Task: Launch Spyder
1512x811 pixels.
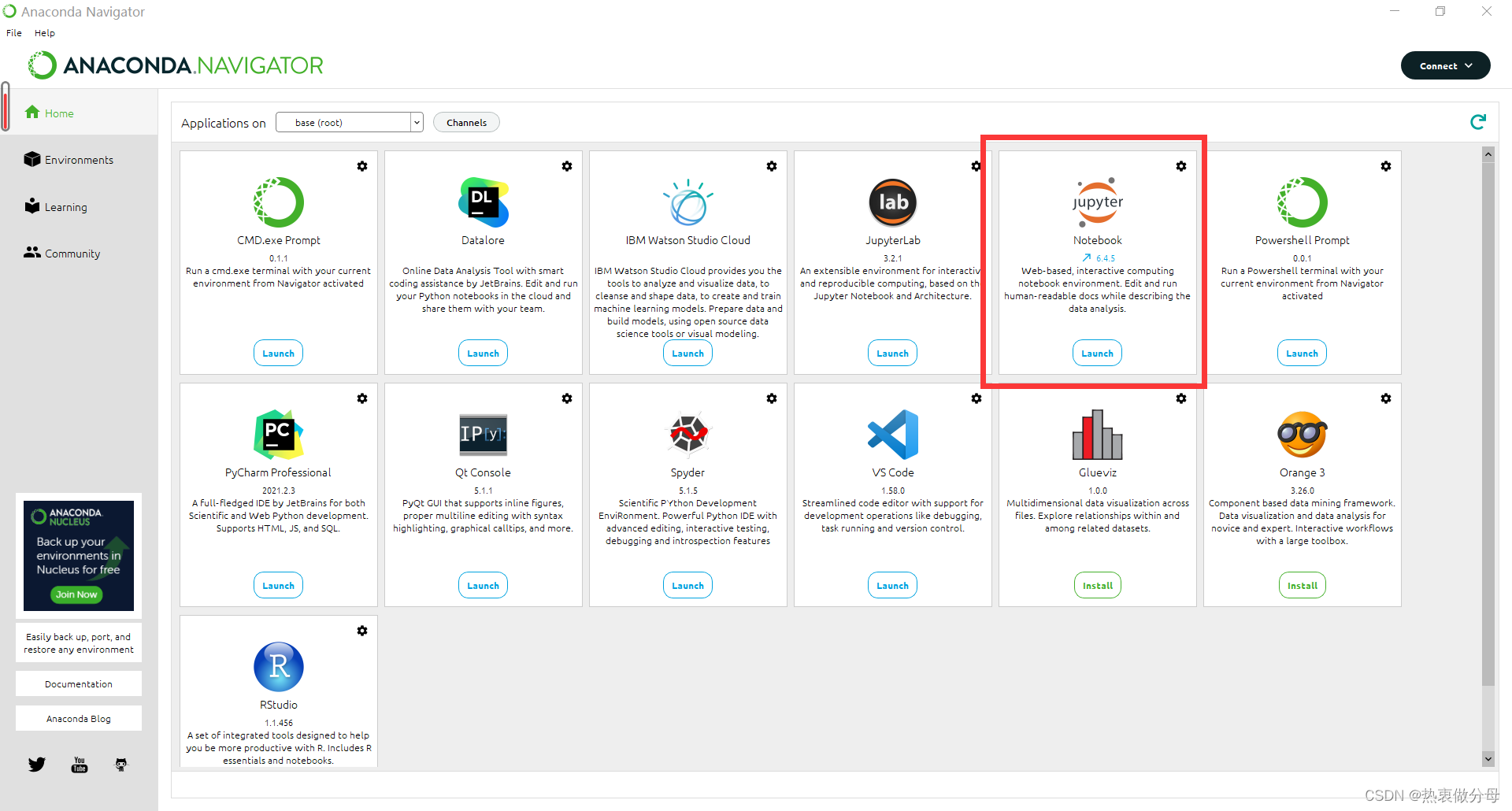Action: [687, 585]
